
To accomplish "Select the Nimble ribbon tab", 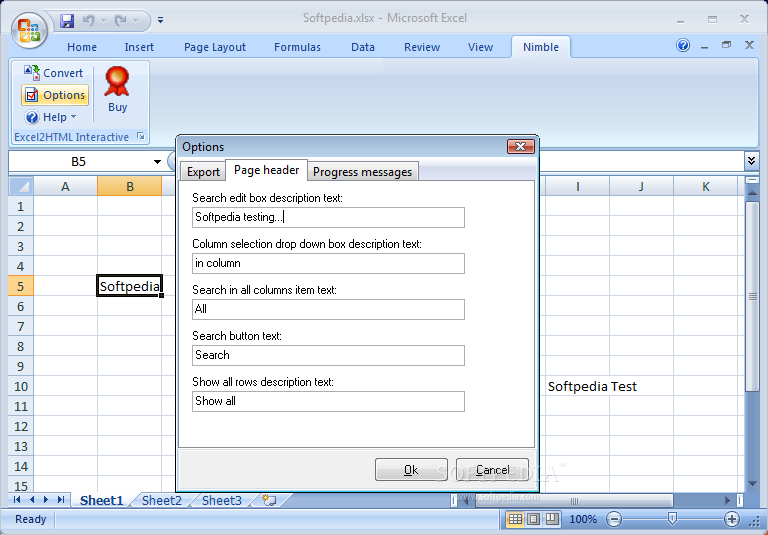I will 541,47.
